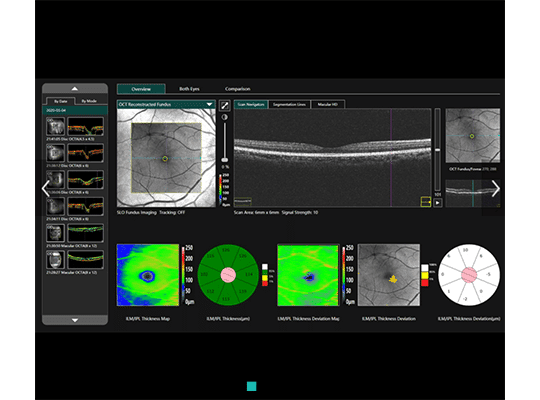The image size is (540, 400).
Task: Adjust the fundus overlay transparency slider handle
Action: click(x=225, y=160)
